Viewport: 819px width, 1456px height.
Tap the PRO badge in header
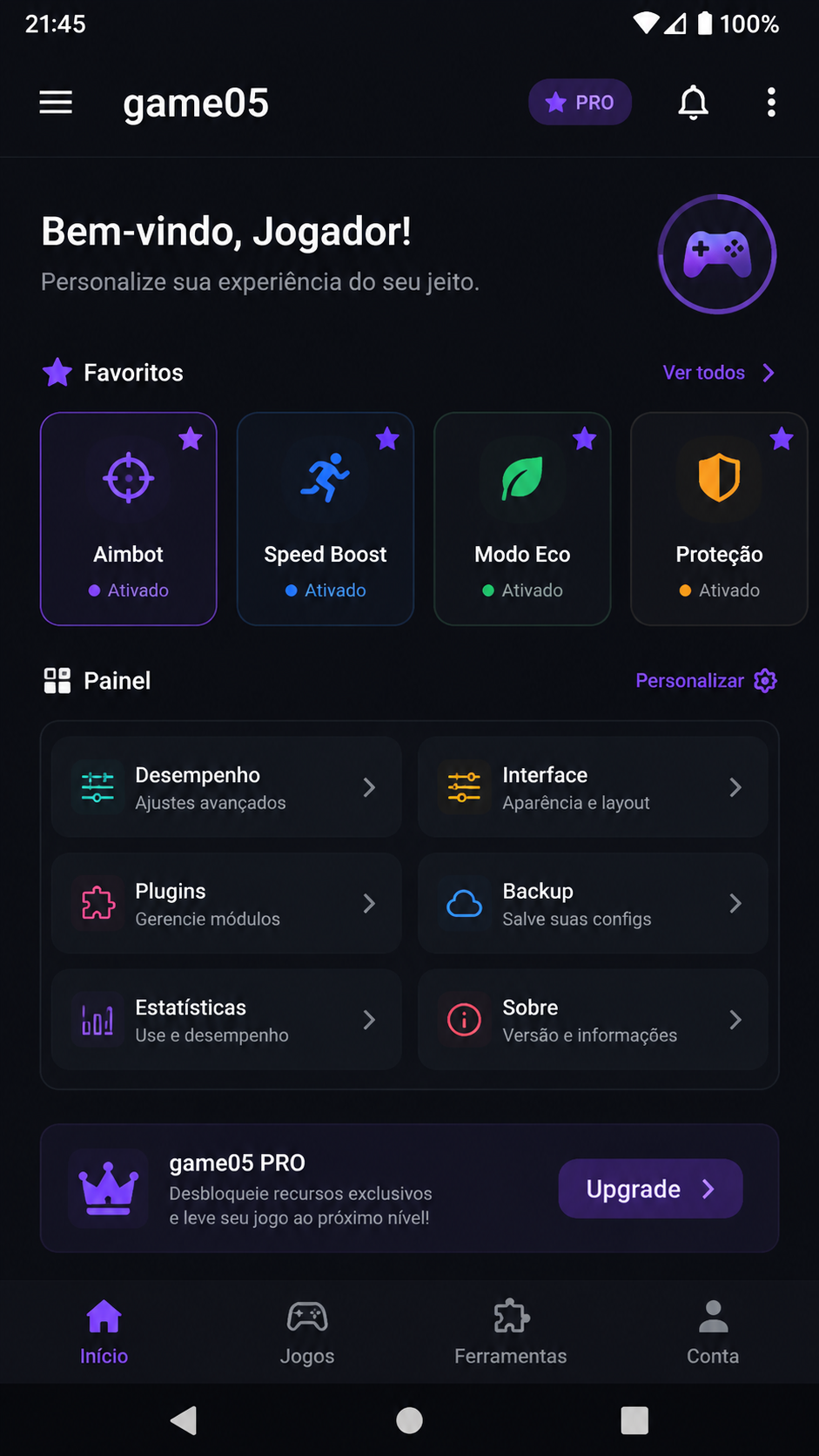tap(580, 103)
